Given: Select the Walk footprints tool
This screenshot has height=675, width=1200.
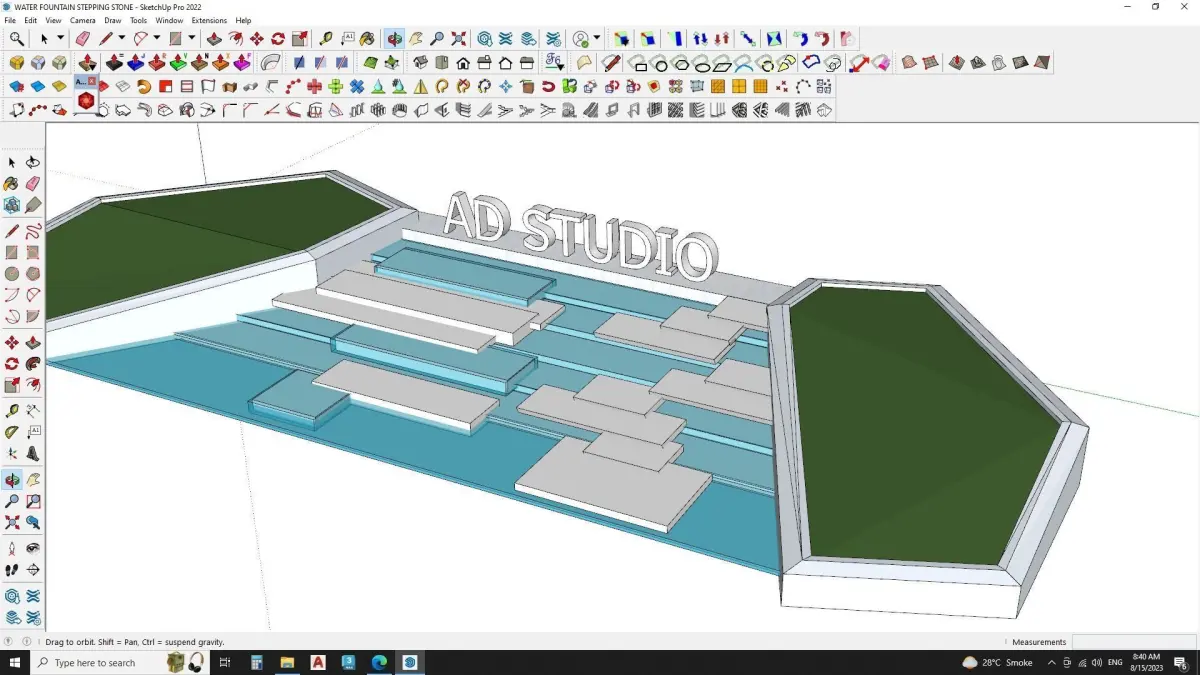Looking at the screenshot, I should [x=12, y=570].
